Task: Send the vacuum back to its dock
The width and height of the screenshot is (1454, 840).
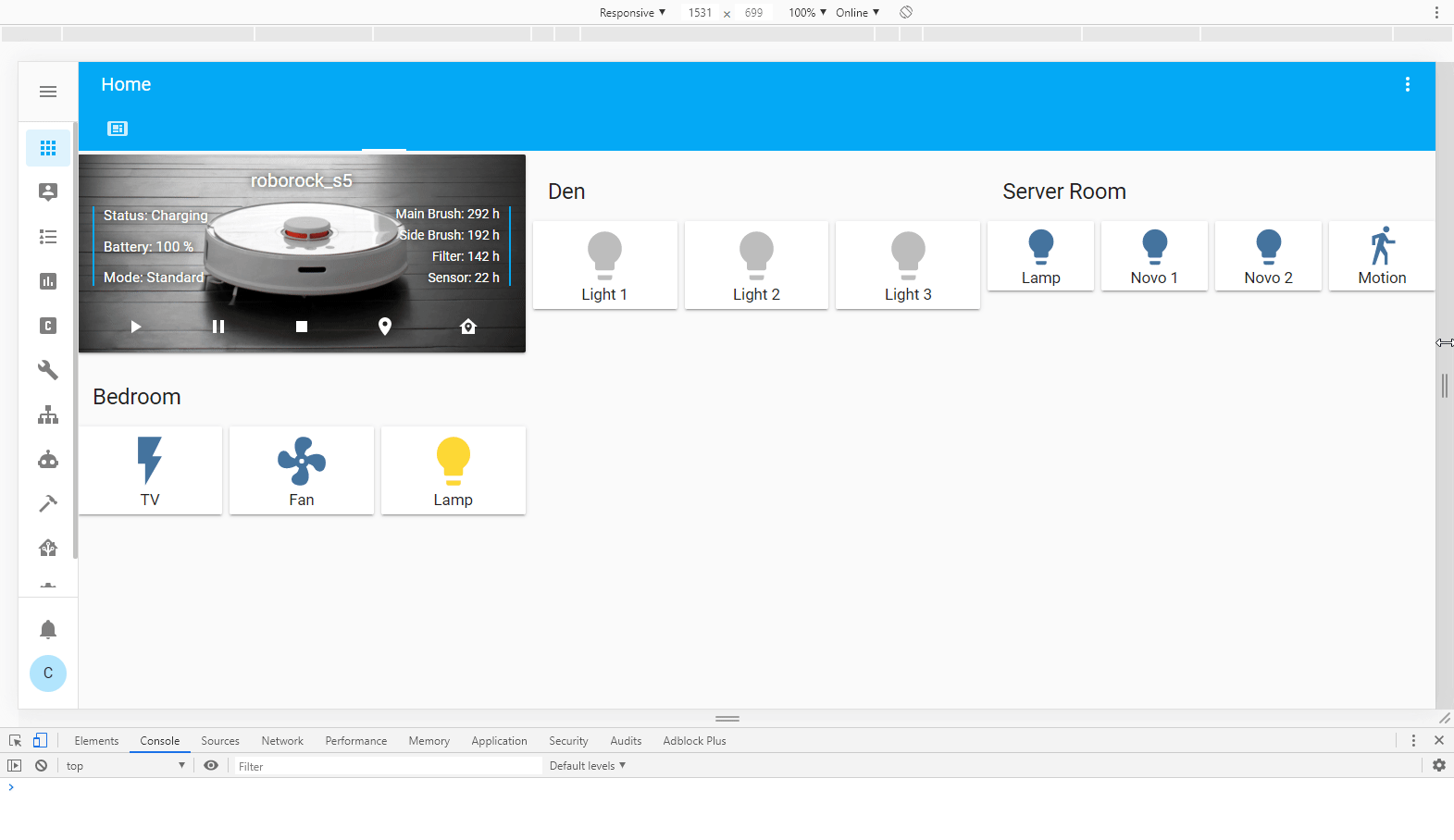Action: point(468,326)
